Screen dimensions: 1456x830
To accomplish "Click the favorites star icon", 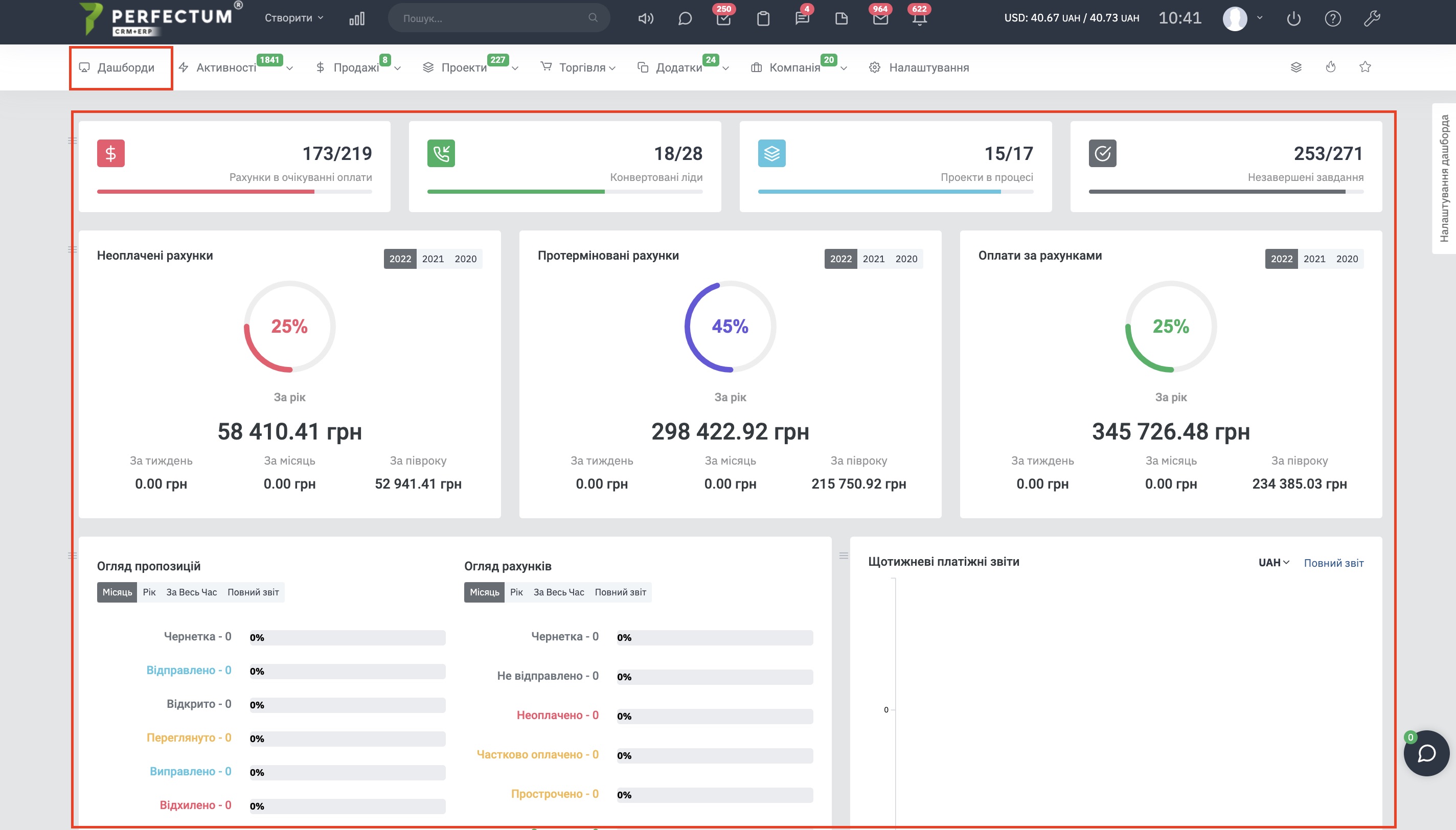I will coord(1365,67).
